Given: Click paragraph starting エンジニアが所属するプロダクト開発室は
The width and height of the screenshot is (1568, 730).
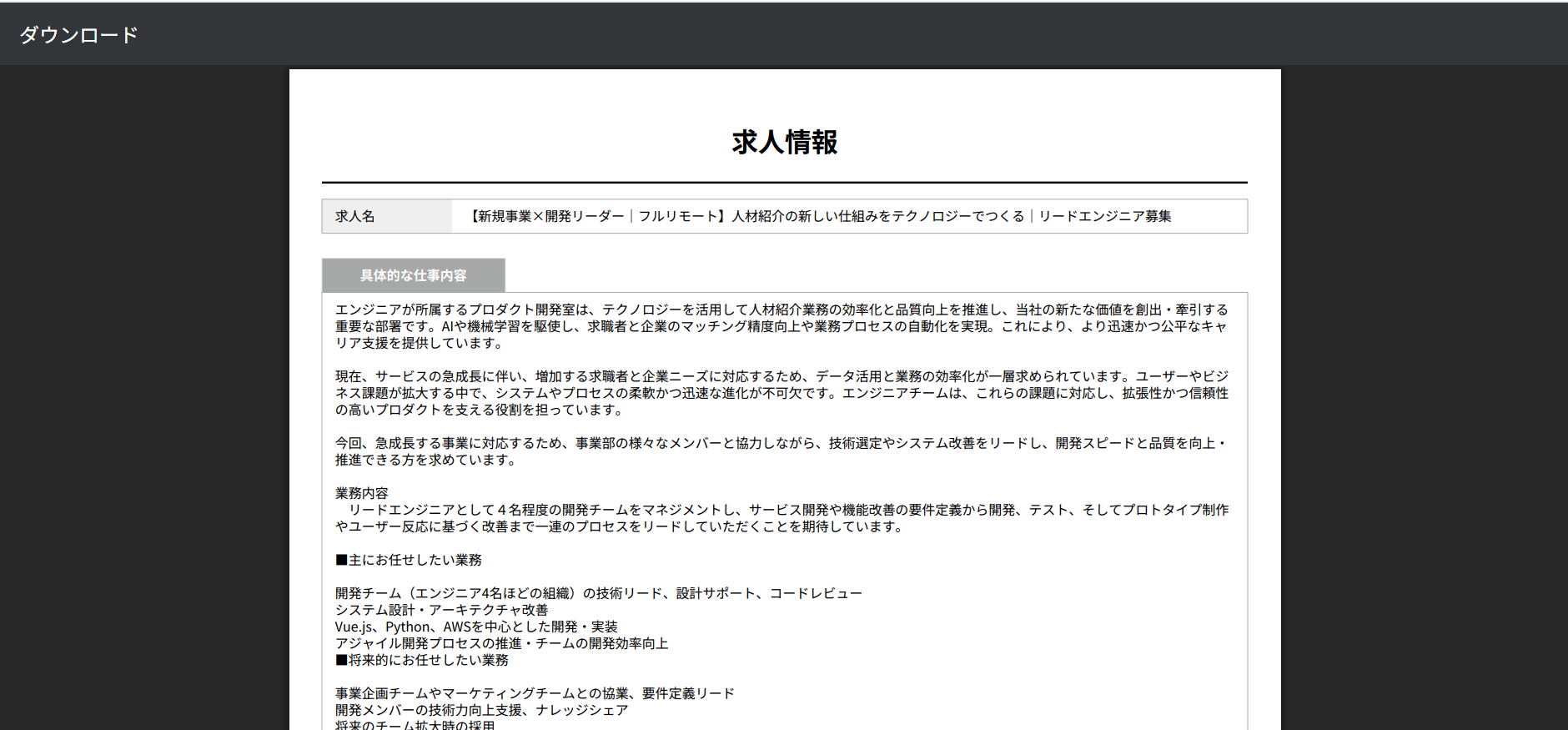Looking at the screenshot, I should (x=782, y=326).
